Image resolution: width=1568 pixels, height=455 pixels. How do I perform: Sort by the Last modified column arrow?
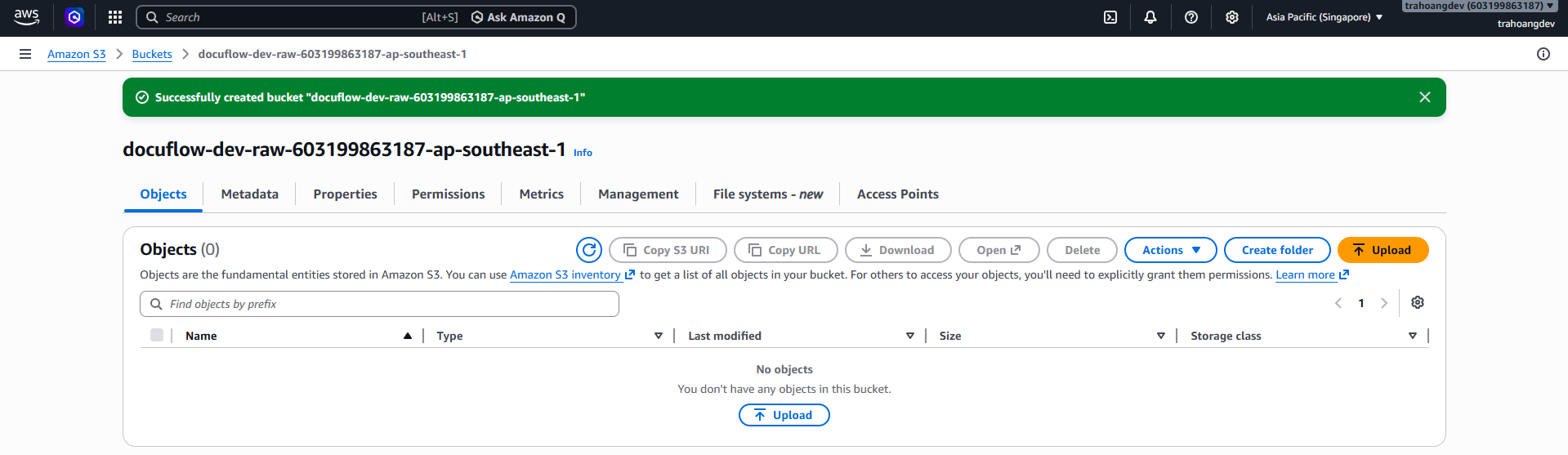point(910,336)
